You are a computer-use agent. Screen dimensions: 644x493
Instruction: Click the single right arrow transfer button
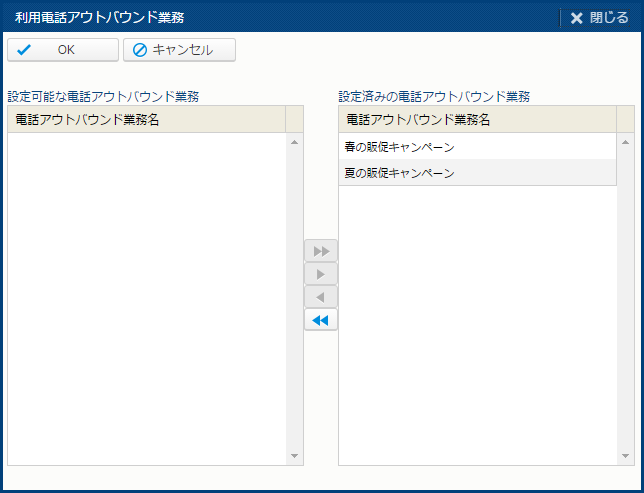click(321, 274)
